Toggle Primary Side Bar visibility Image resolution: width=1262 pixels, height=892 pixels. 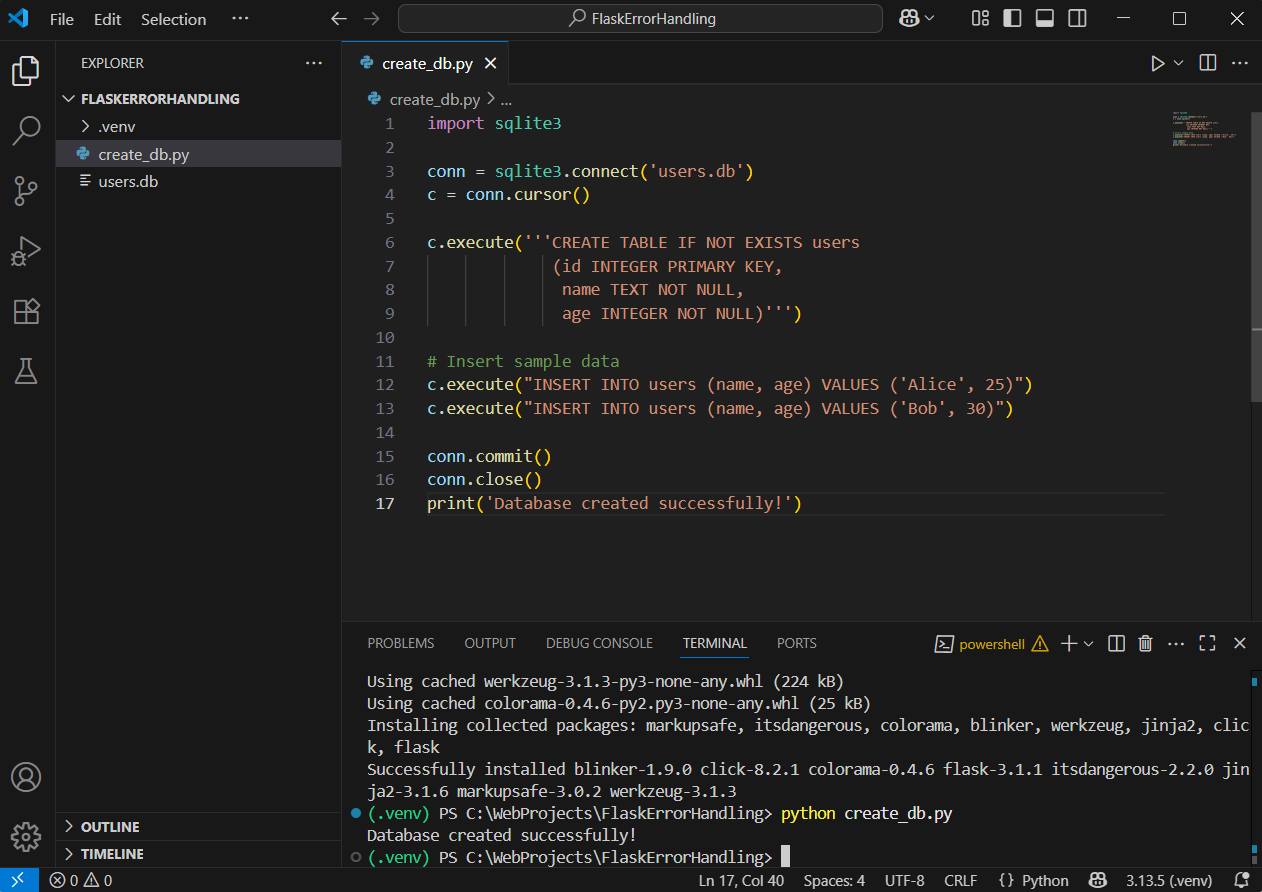1012,19
